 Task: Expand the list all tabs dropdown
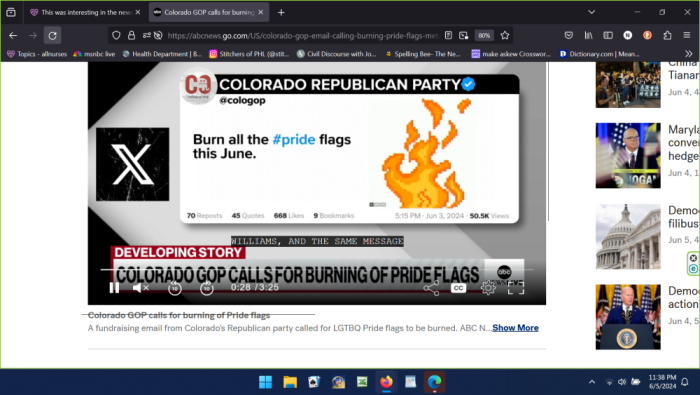tap(592, 12)
